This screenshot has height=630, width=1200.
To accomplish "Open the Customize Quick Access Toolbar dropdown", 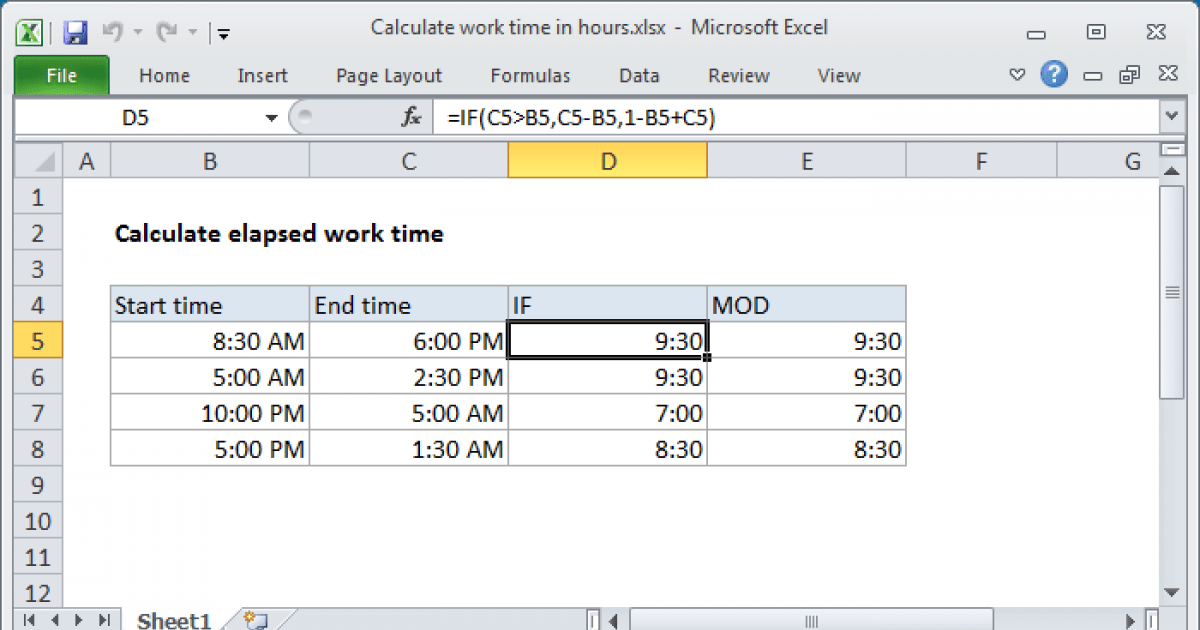I will (x=223, y=33).
